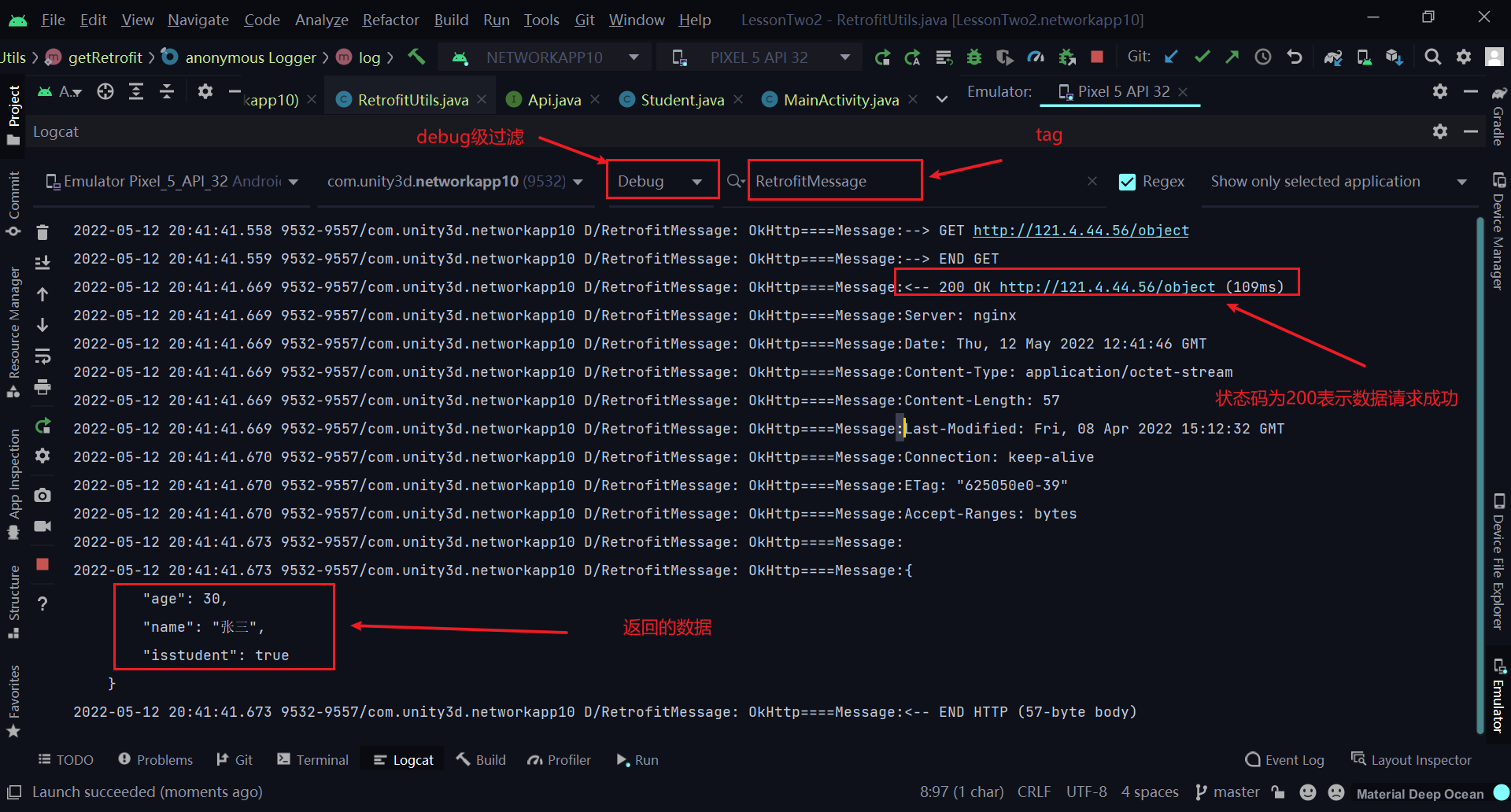
Task: Click the scroll to end icon
Action: pos(42,263)
